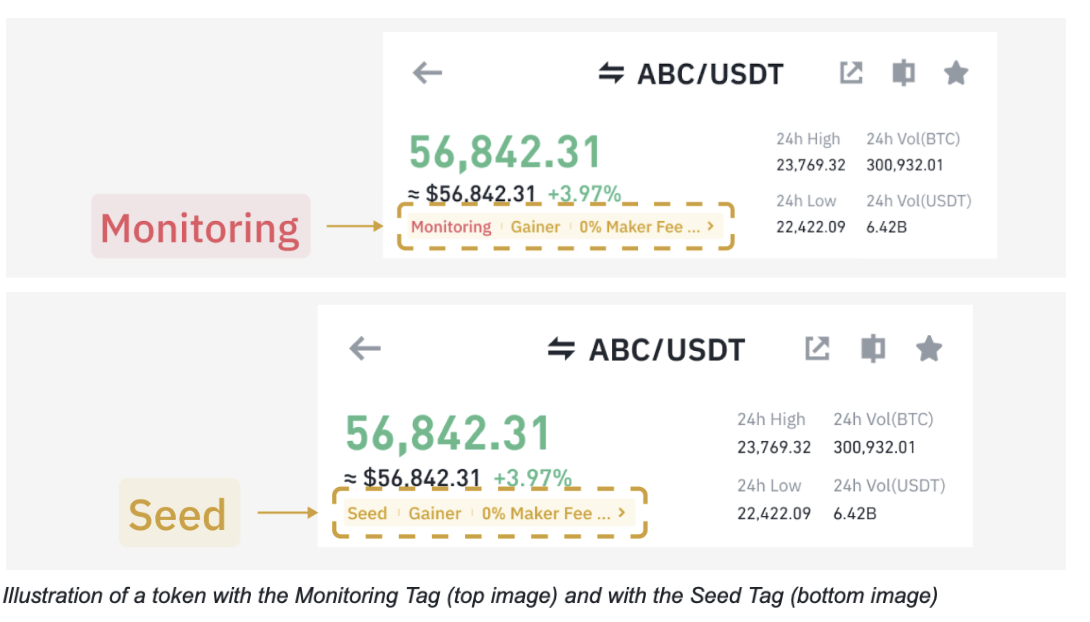Click the large yellow Seed label
This screenshot has width=1090, height=622.
coord(178,514)
